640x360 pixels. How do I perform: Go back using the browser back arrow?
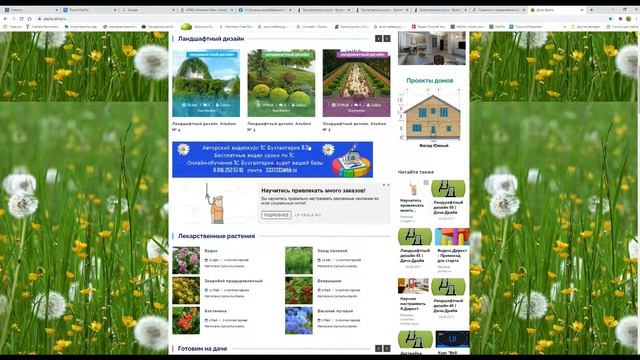[5, 19]
